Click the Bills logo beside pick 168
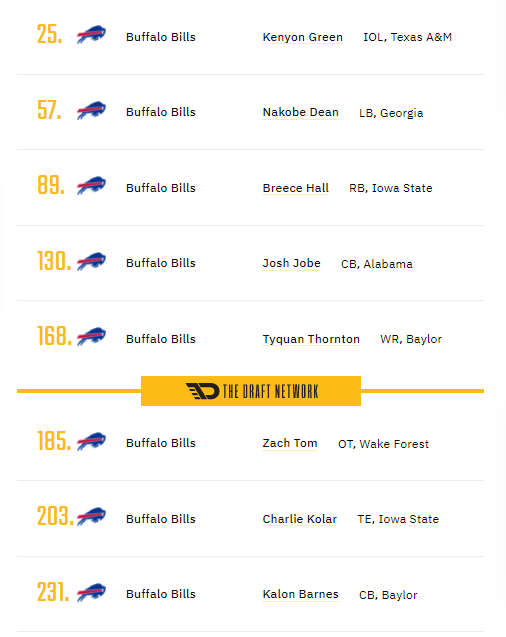The width and height of the screenshot is (506, 637). pos(91,336)
